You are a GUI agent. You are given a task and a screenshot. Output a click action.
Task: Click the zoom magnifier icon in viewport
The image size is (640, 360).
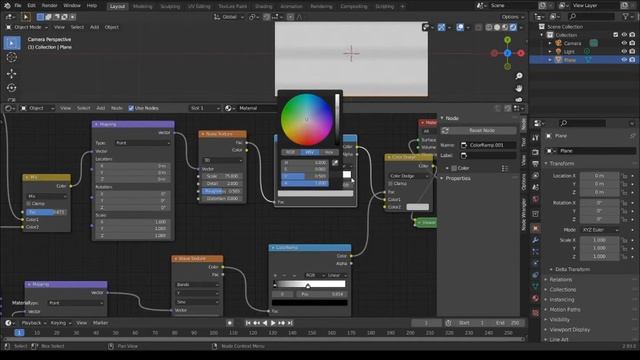coord(519,76)
